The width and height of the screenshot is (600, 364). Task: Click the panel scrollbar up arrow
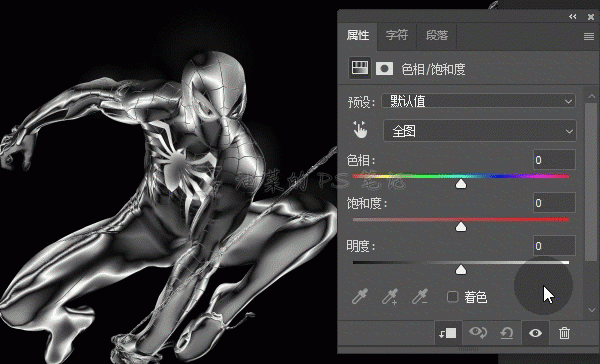[592, 96]
